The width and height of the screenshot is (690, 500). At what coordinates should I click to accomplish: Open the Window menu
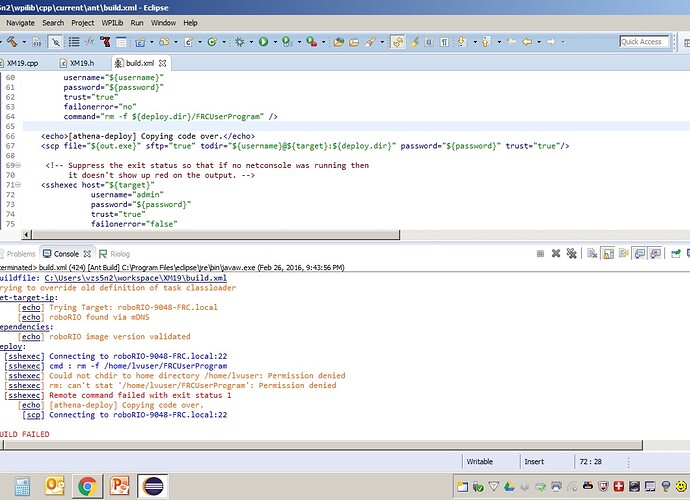[163, 23]
